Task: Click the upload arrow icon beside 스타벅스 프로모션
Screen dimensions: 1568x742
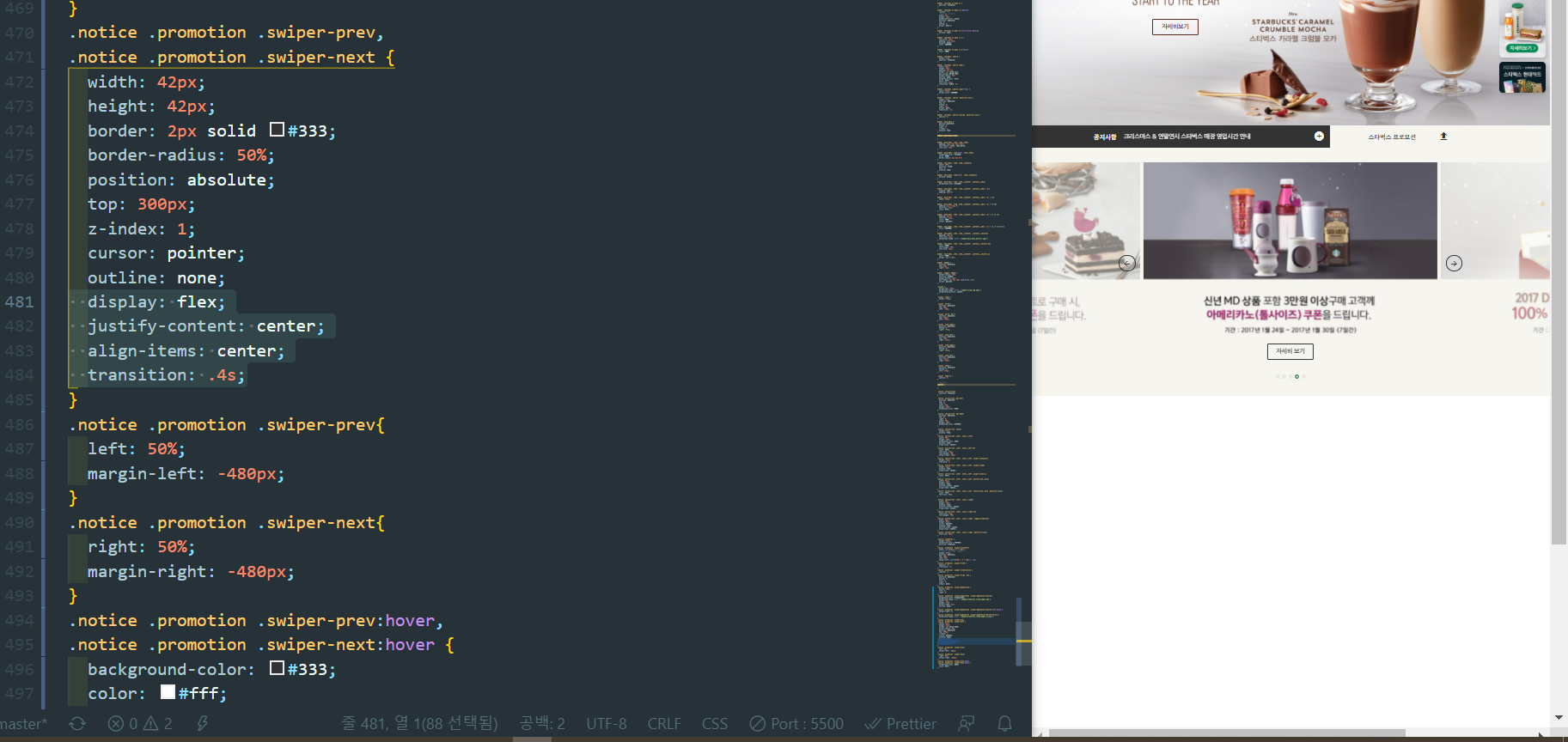Action: 1443,136
